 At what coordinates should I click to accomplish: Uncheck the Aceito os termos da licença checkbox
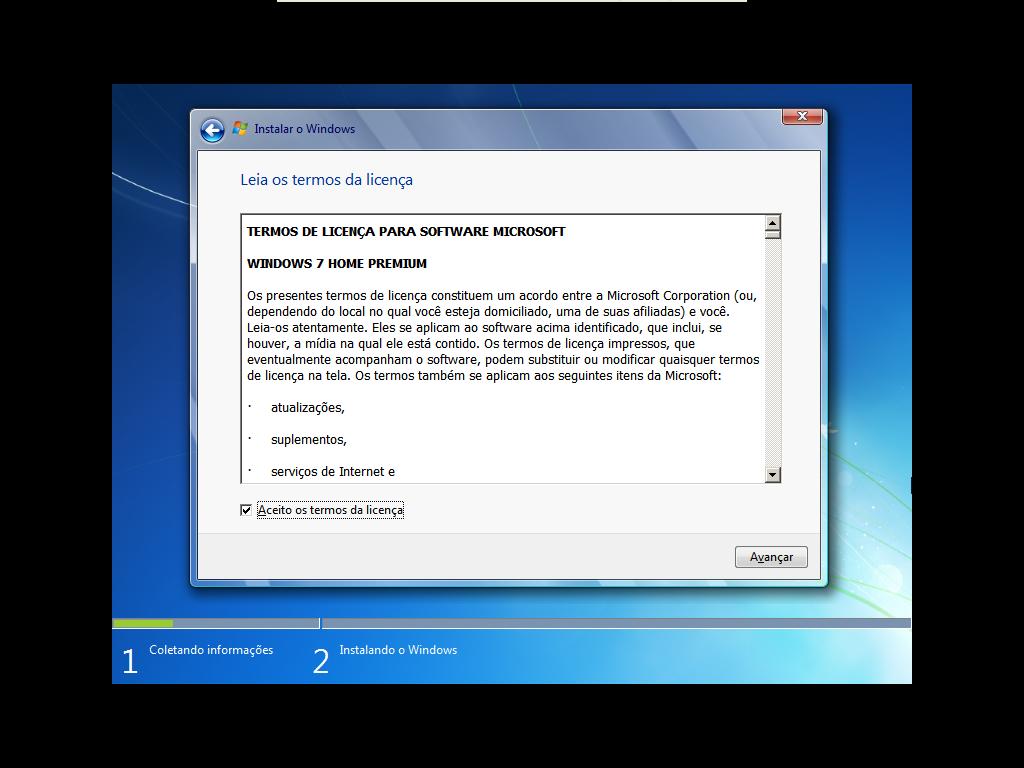[x=246, y=510]
